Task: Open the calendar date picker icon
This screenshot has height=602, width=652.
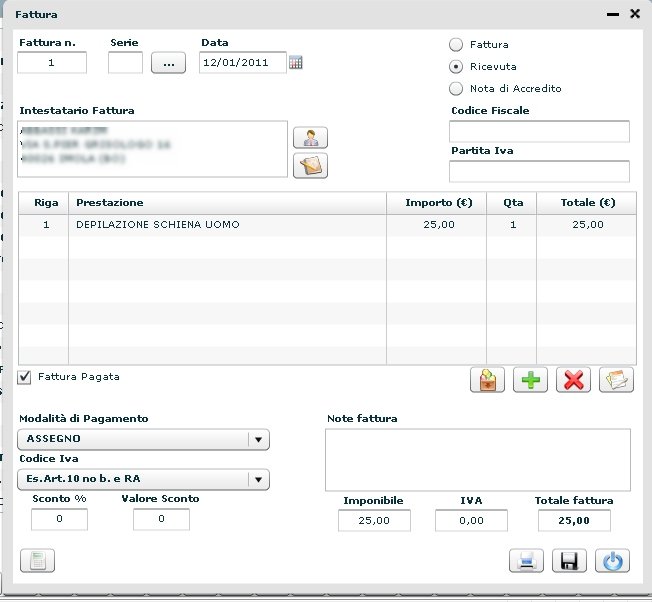Action: coord(296,63)
